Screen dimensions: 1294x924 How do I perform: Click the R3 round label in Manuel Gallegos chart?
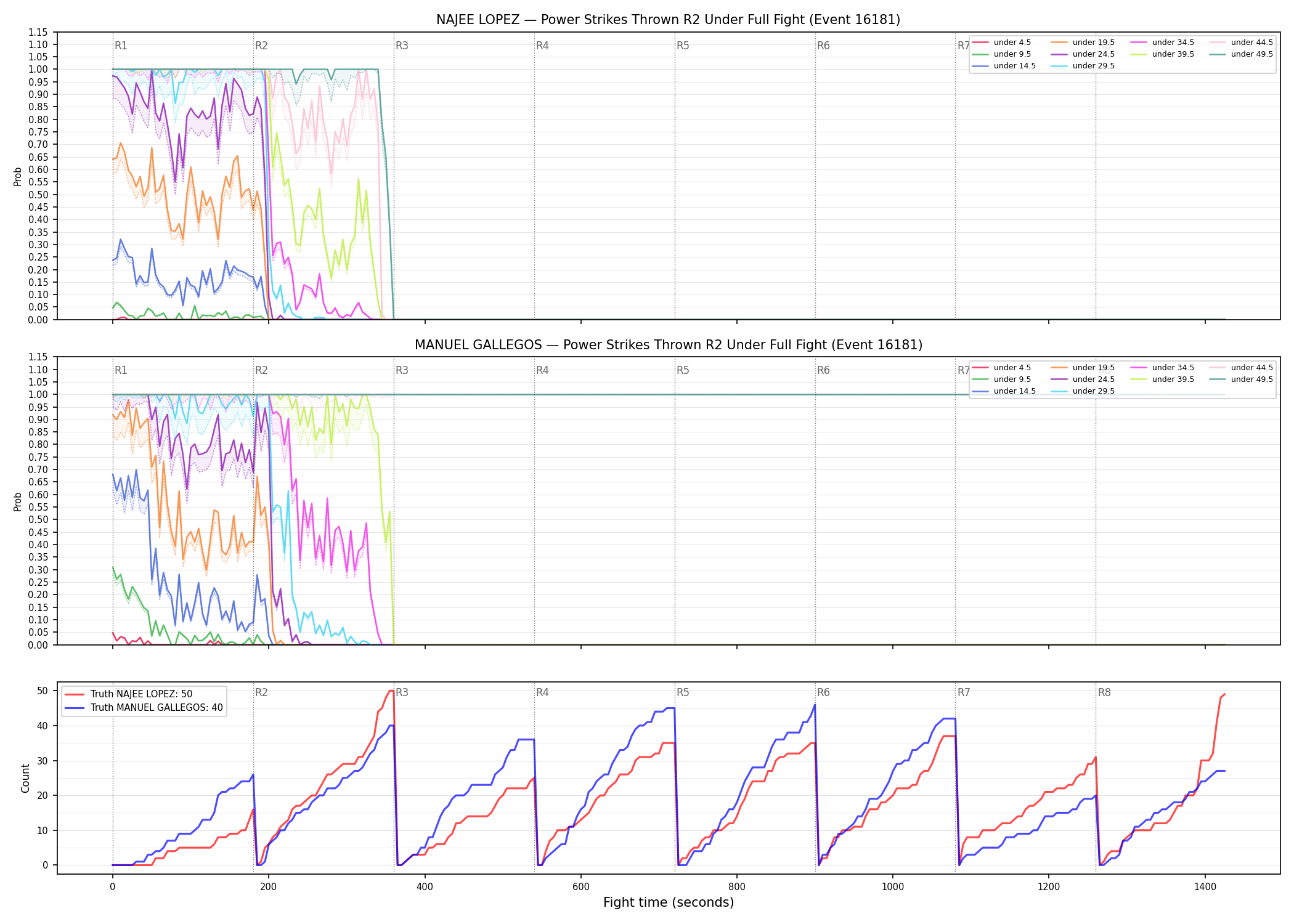pyautogui.click(x=402, y=370)
